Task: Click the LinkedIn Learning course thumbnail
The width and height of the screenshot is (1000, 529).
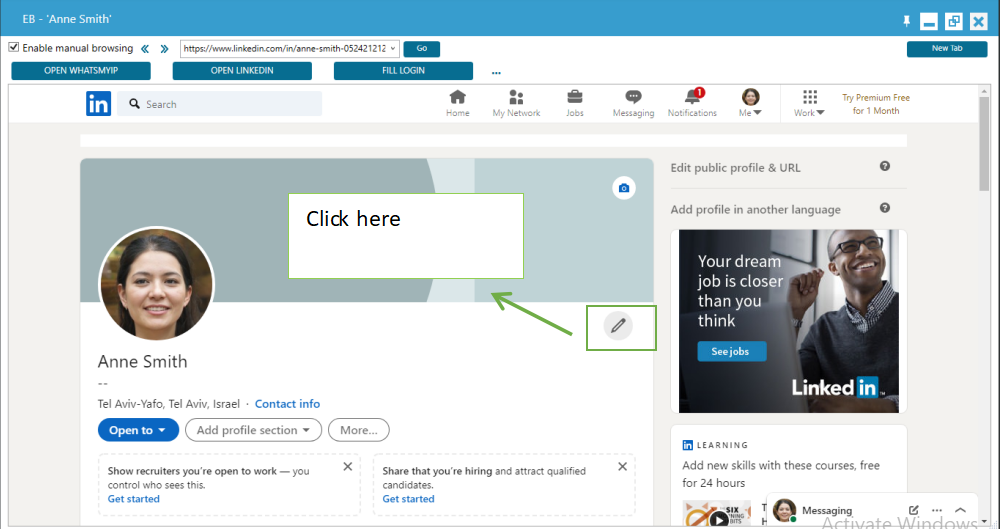Action: [717, 514]
